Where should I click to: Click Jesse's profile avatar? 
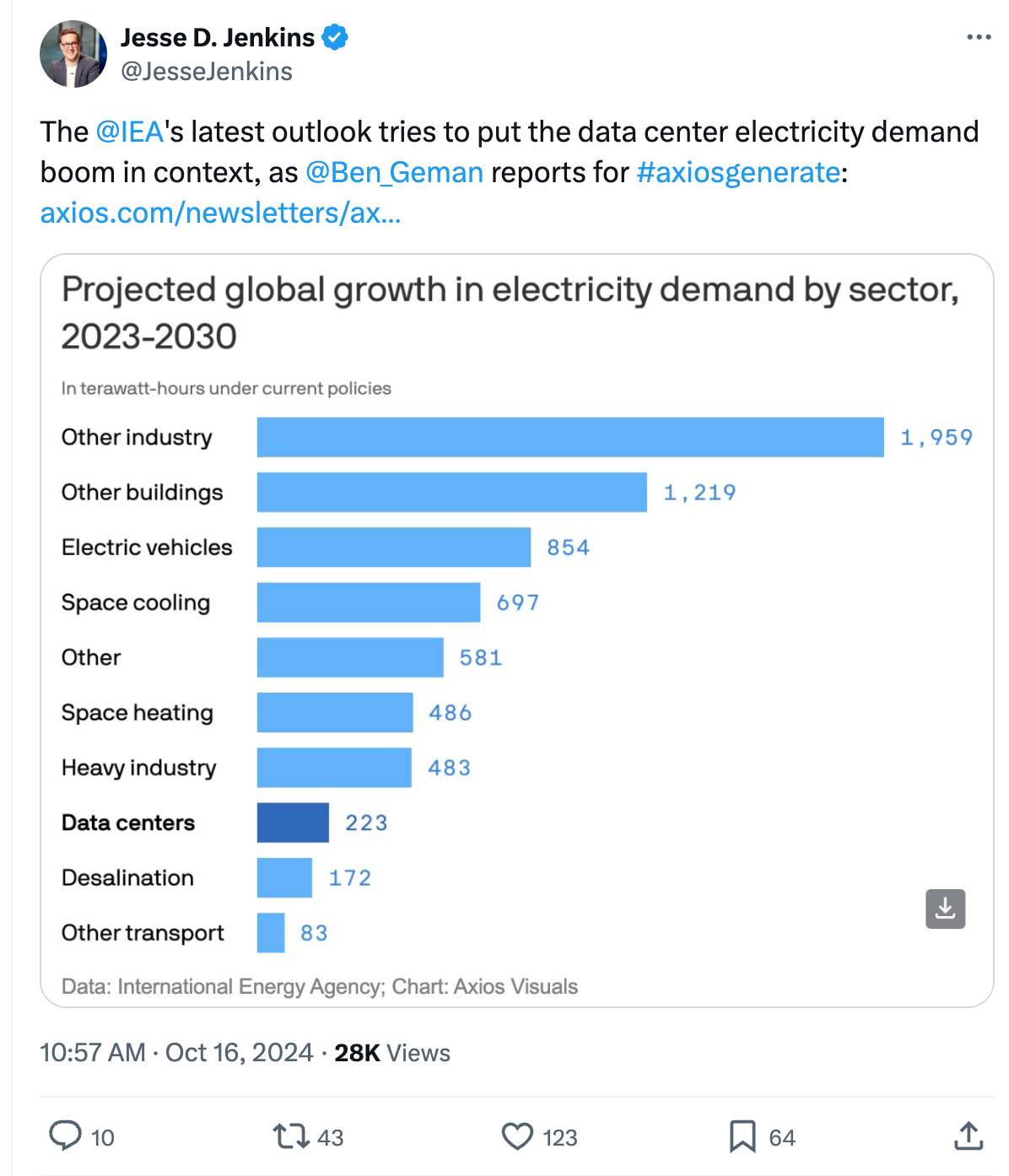point(73,53)
